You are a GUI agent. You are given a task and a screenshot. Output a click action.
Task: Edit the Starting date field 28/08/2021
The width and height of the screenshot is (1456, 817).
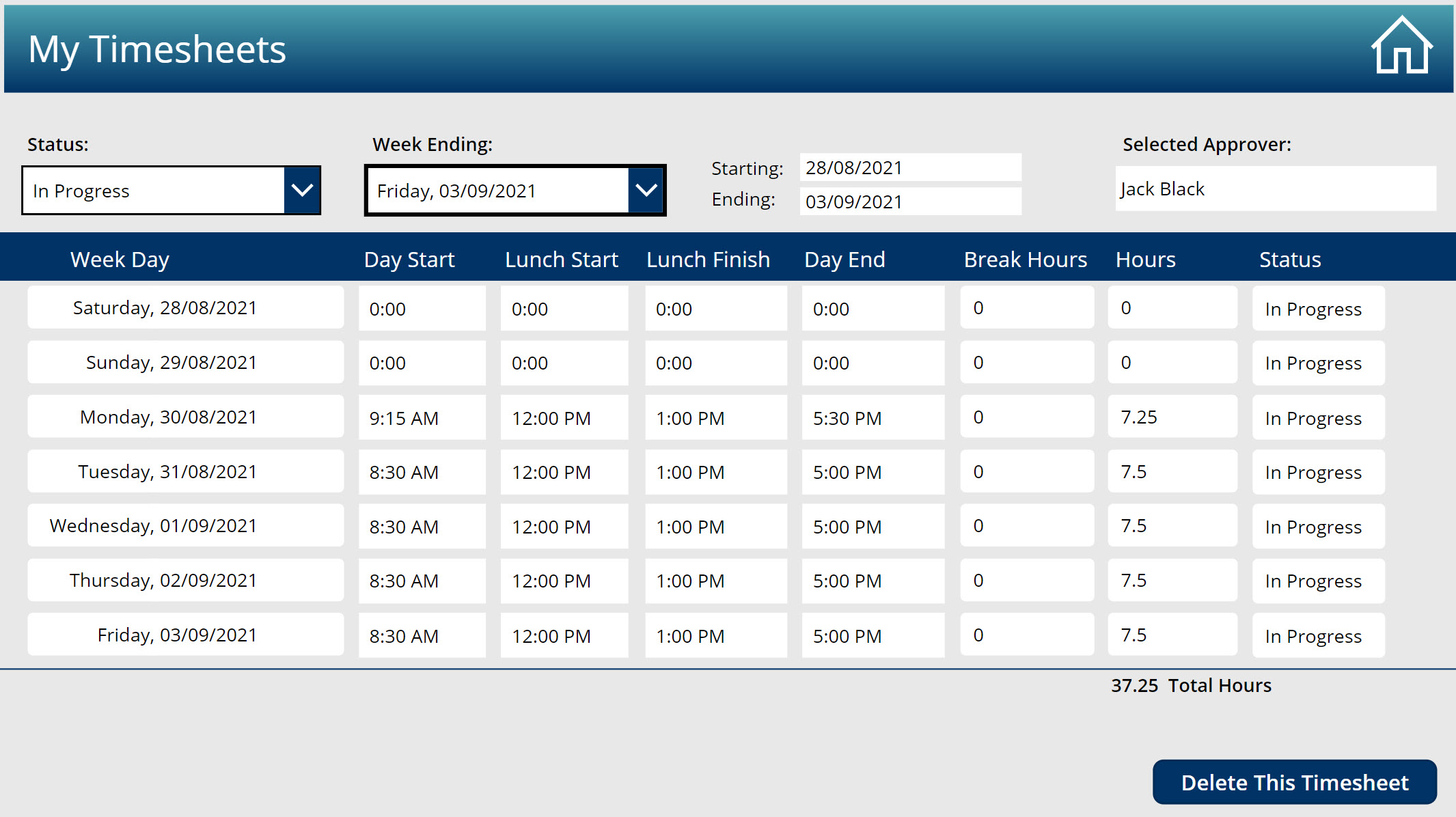(x=909, y=167)
